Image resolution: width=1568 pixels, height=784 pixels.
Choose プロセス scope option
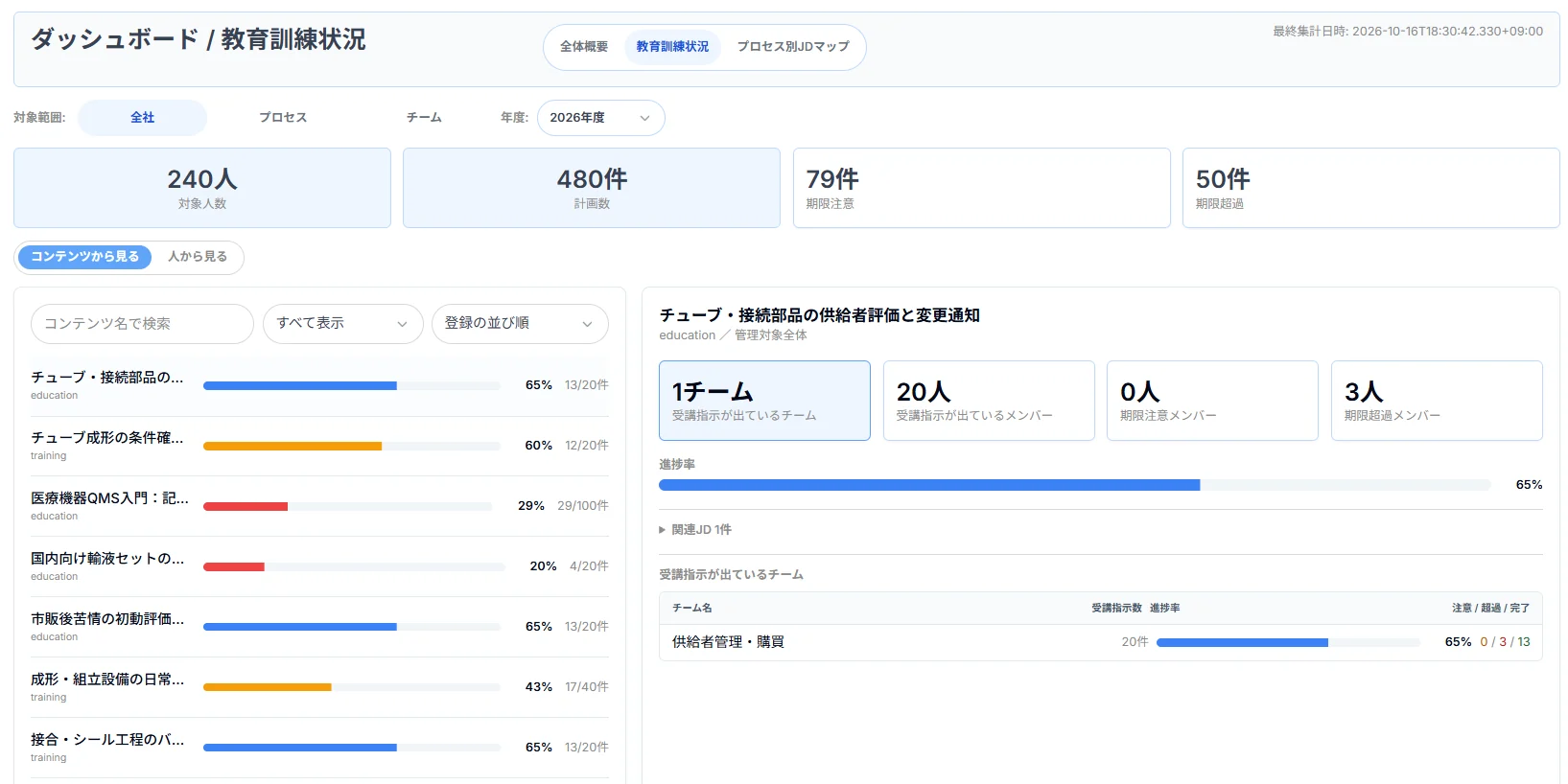[283, 118]
